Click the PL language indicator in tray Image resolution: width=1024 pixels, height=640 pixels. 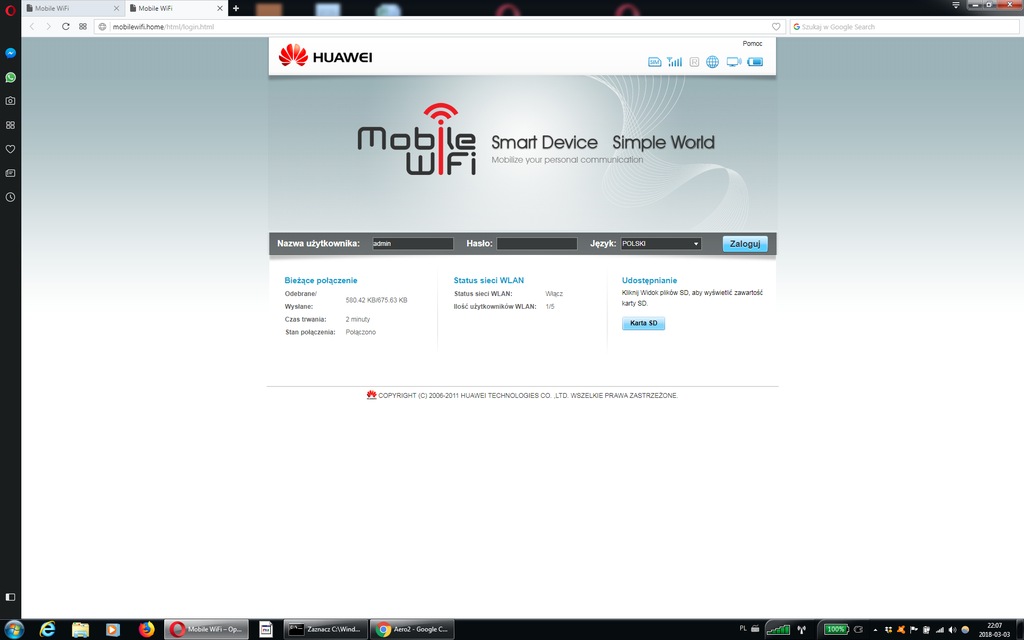(x=743, y=628)
